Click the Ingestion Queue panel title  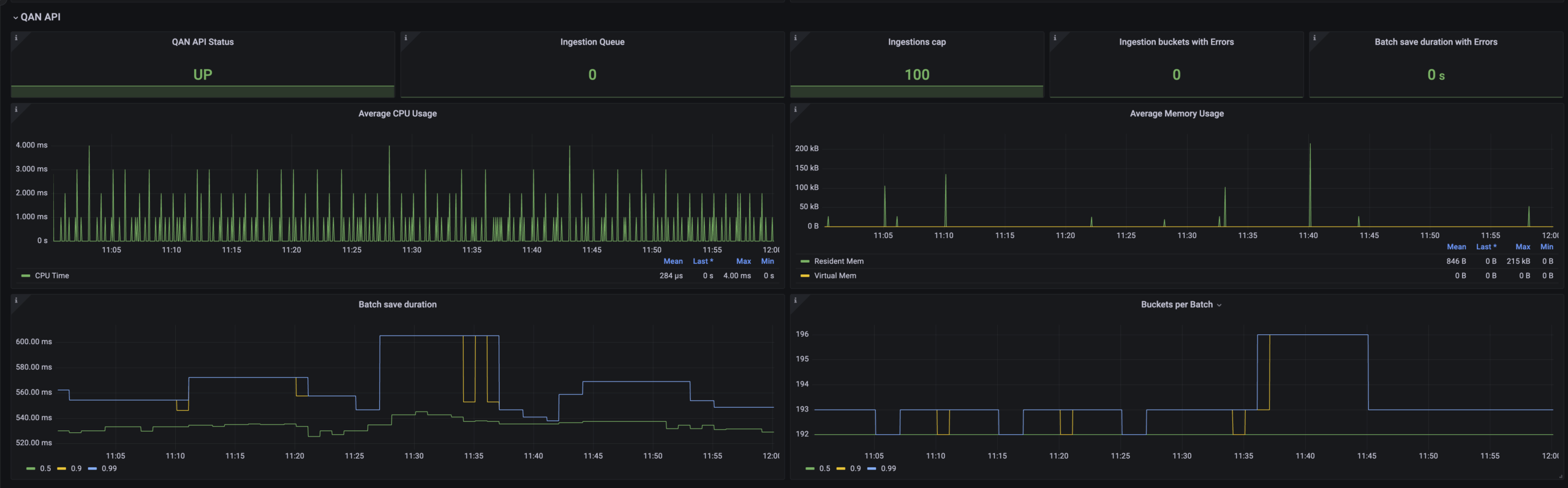592,42
